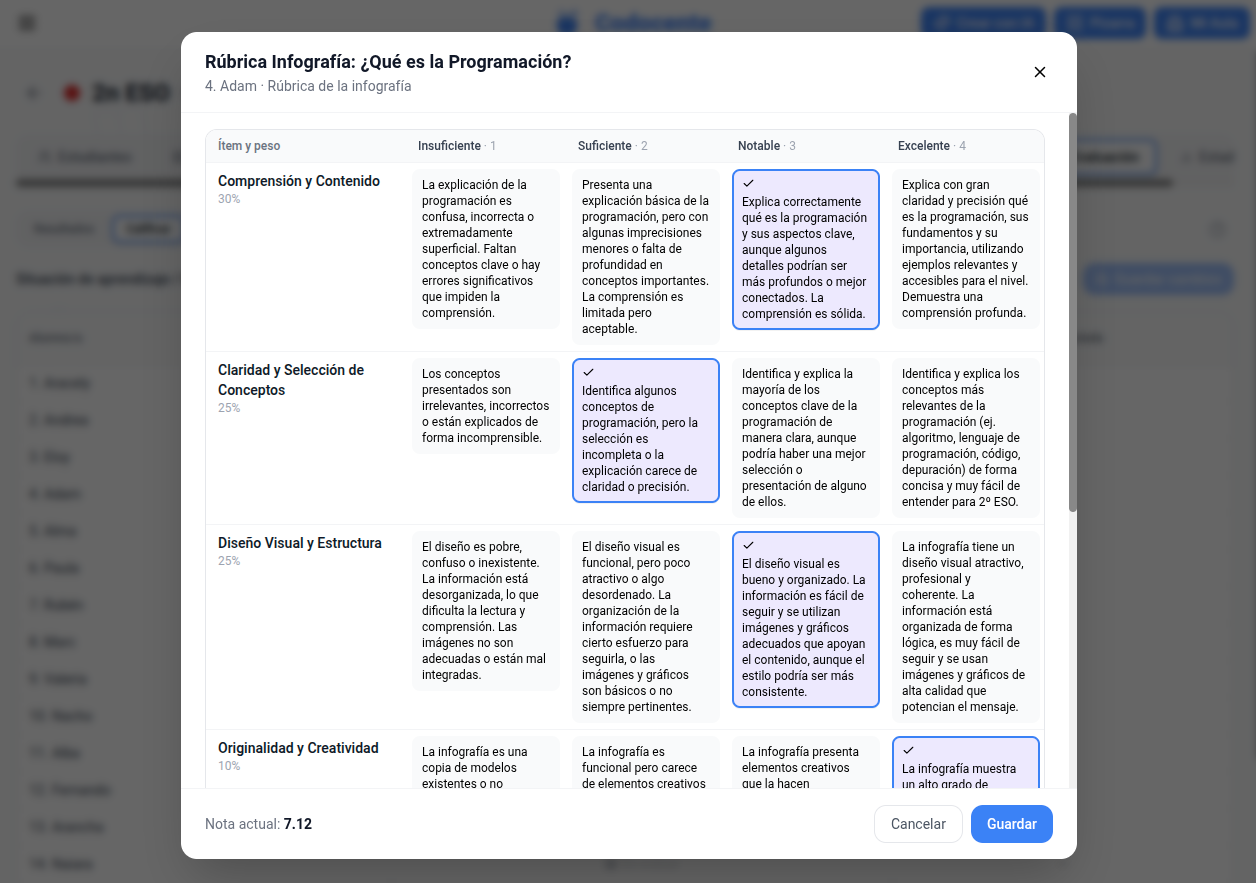This screenshot has height=883, width=1256.
Task: Click the 'Originalidad y Creatividad' row title
Action: tap(298, 748)
